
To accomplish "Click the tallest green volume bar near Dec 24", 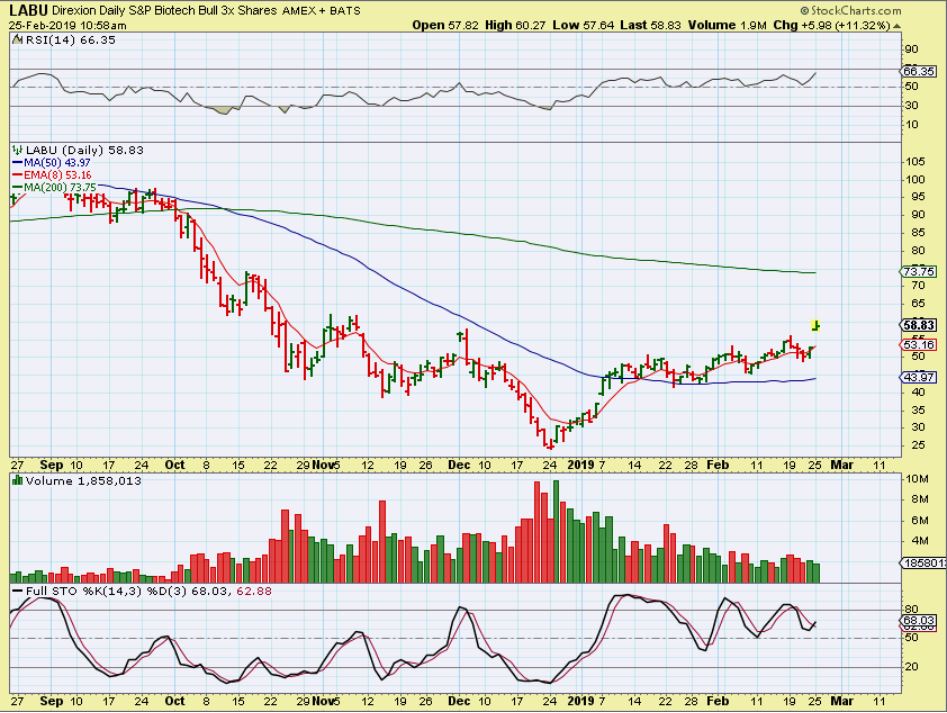I will click(x=556, y=531).
